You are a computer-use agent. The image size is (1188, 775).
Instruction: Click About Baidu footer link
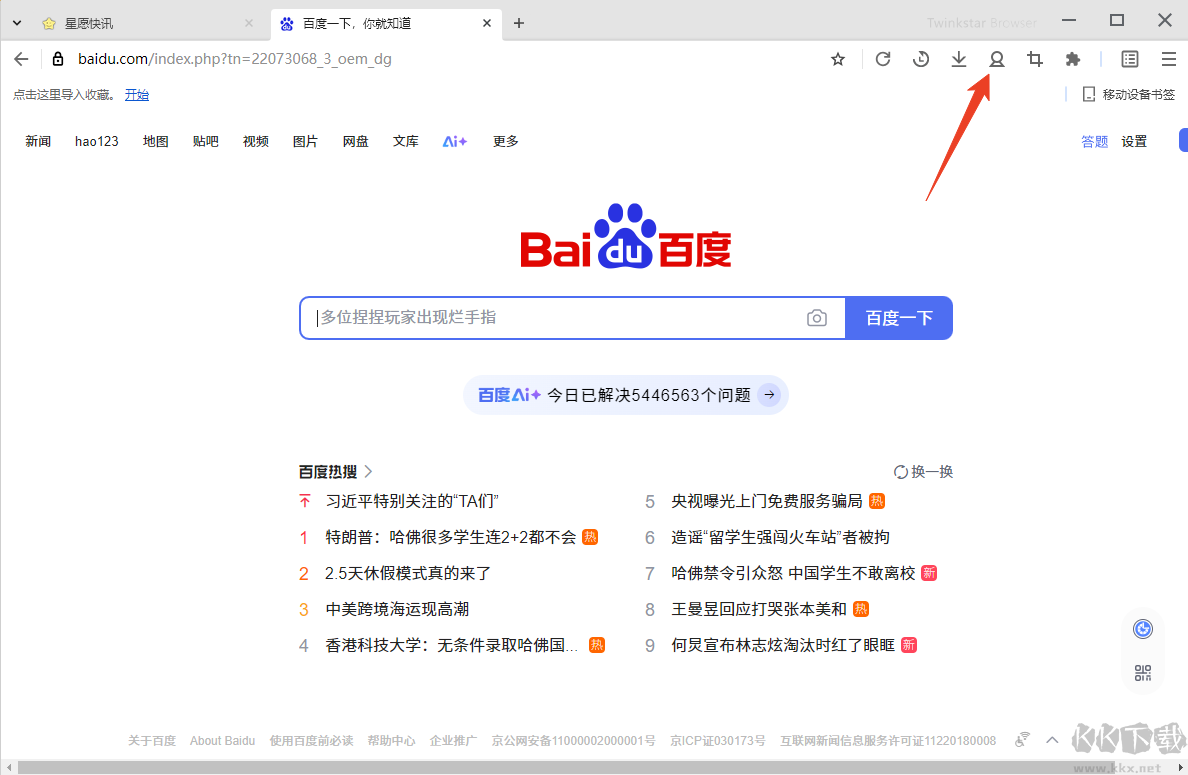tap(222, 740)
